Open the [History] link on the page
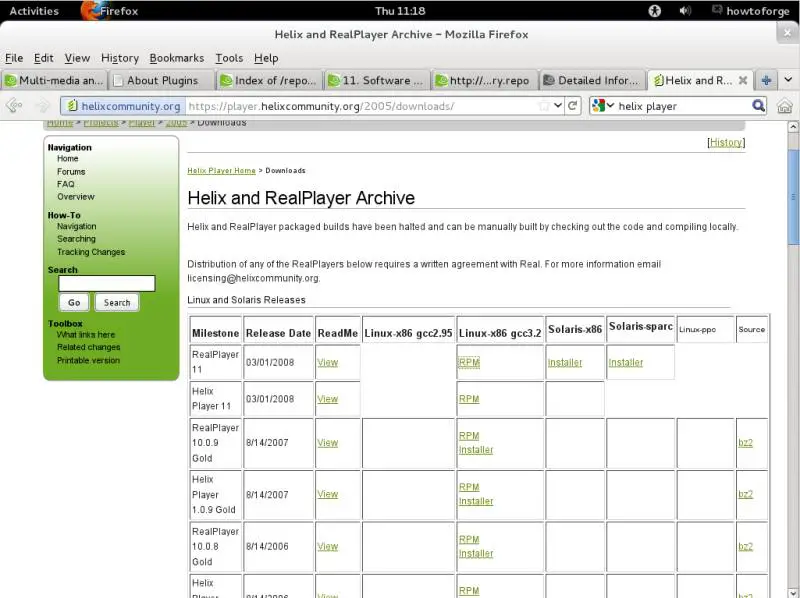The height and width of the screenshot is (598, 800). click(726, 142)
